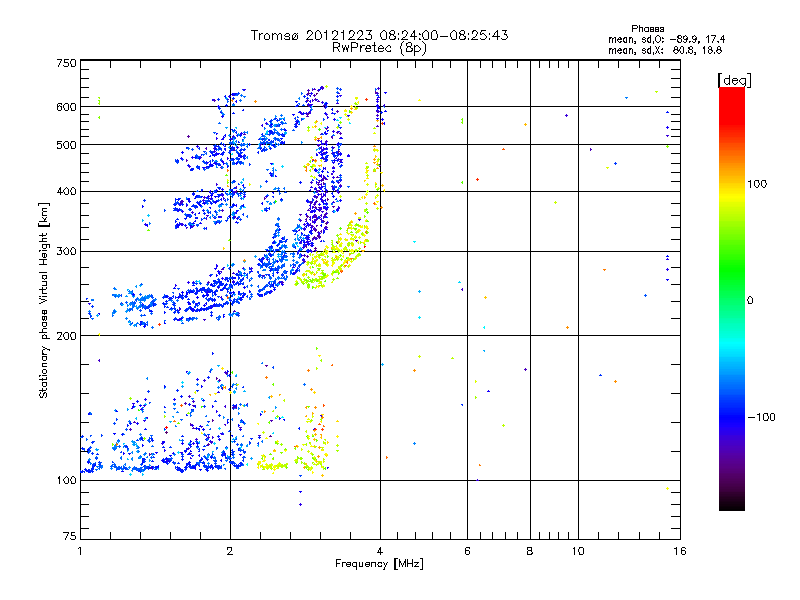Click the 'Phases' header text
Viewport: 800px width, 600px height.
coord(647,29)
